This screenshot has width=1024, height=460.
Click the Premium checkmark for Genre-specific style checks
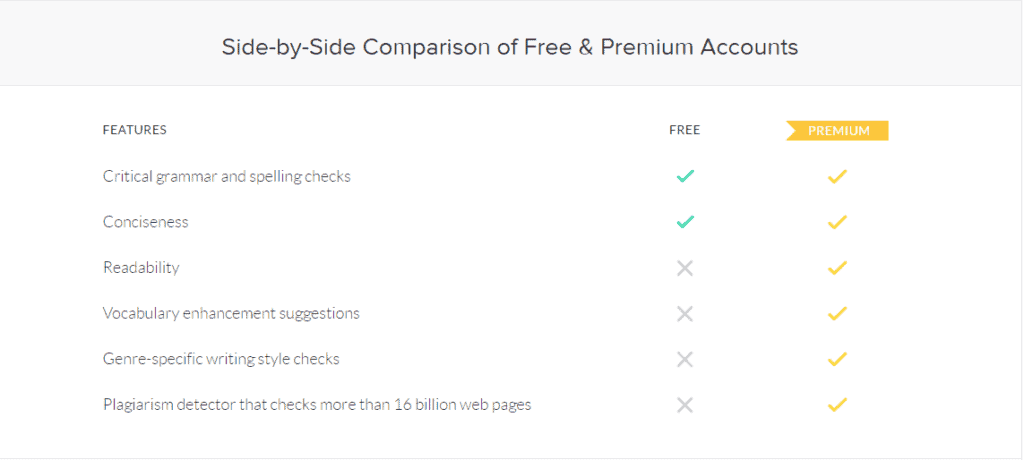point(837,359)
